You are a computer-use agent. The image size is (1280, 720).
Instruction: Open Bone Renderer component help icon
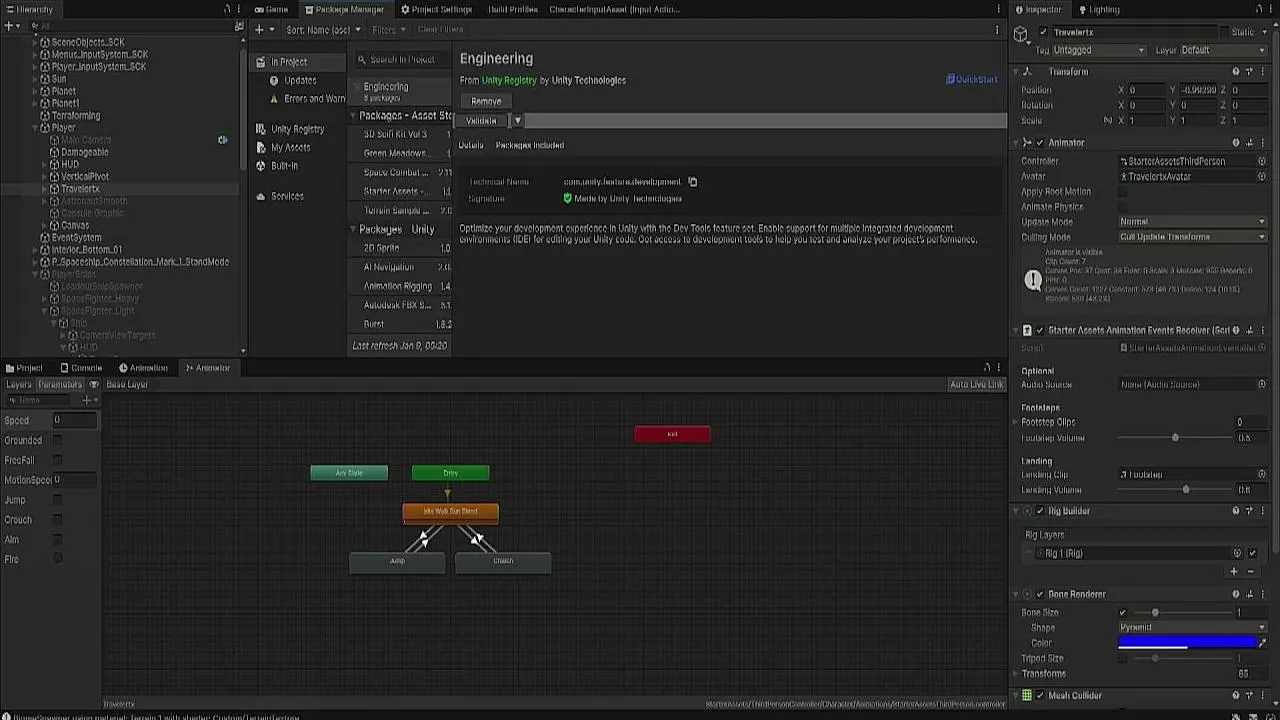coord(1236,594)
